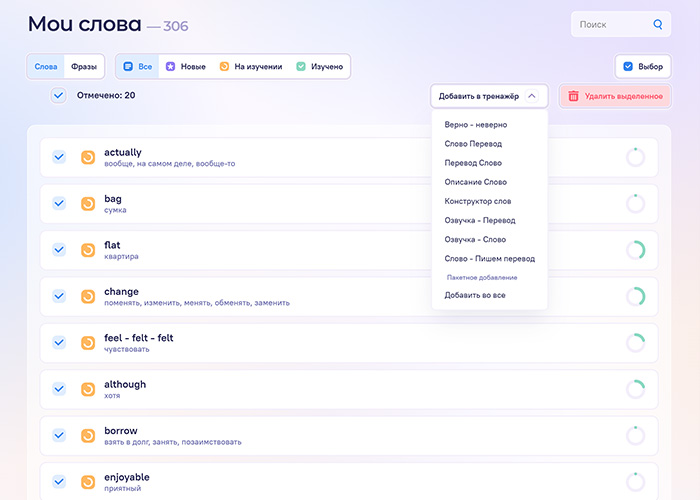
Task: Click the translation хотя
Action: pos(112,396)
